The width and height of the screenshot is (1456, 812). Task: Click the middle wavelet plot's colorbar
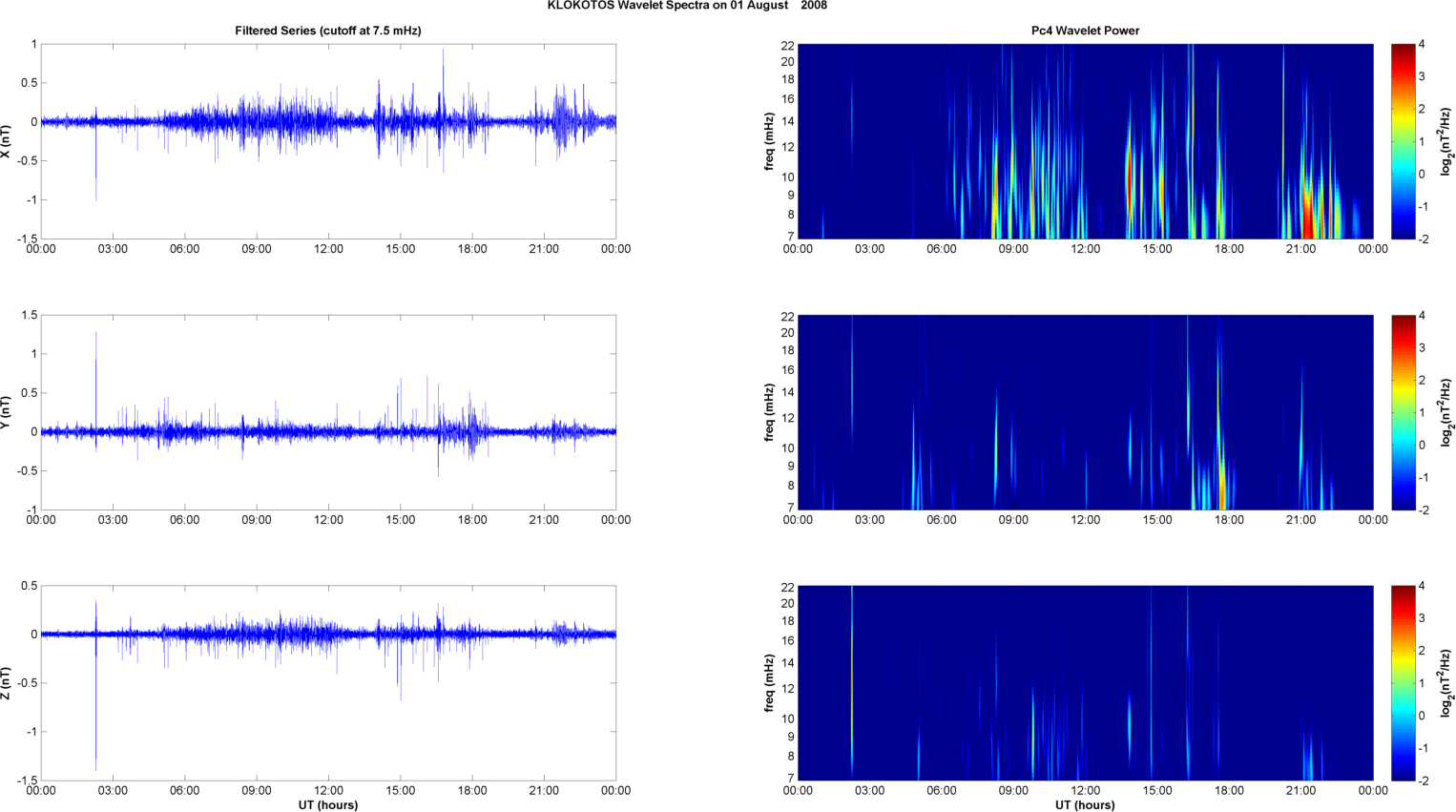tap(1403, 412)
